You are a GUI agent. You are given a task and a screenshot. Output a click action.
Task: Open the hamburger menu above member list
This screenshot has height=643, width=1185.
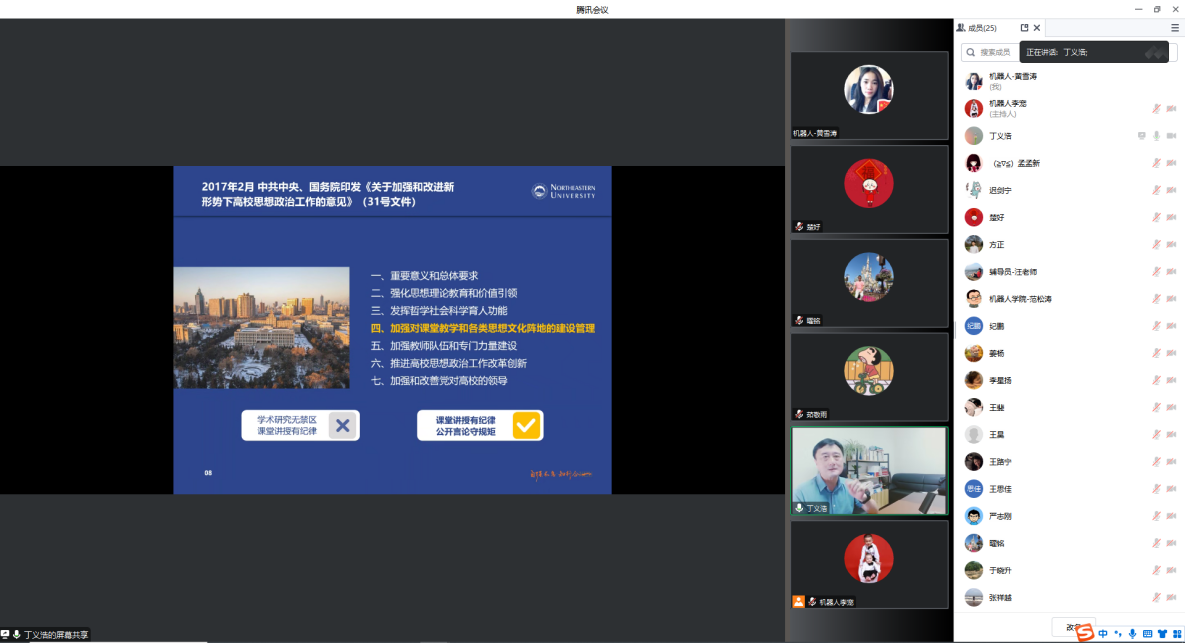[1175, 28]
